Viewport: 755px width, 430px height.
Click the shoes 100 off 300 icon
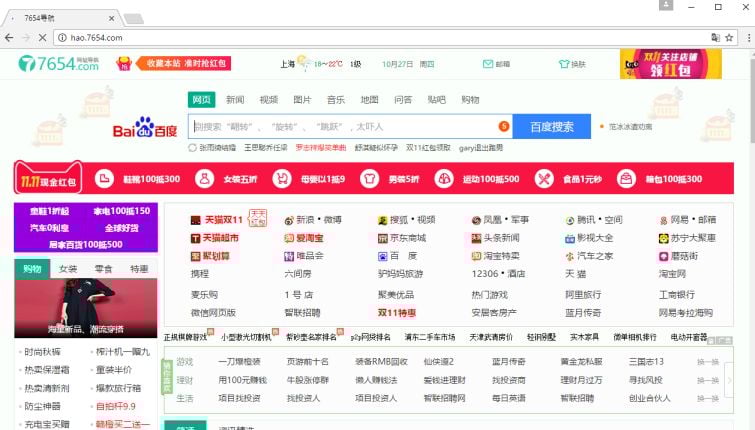pos(104,179)
